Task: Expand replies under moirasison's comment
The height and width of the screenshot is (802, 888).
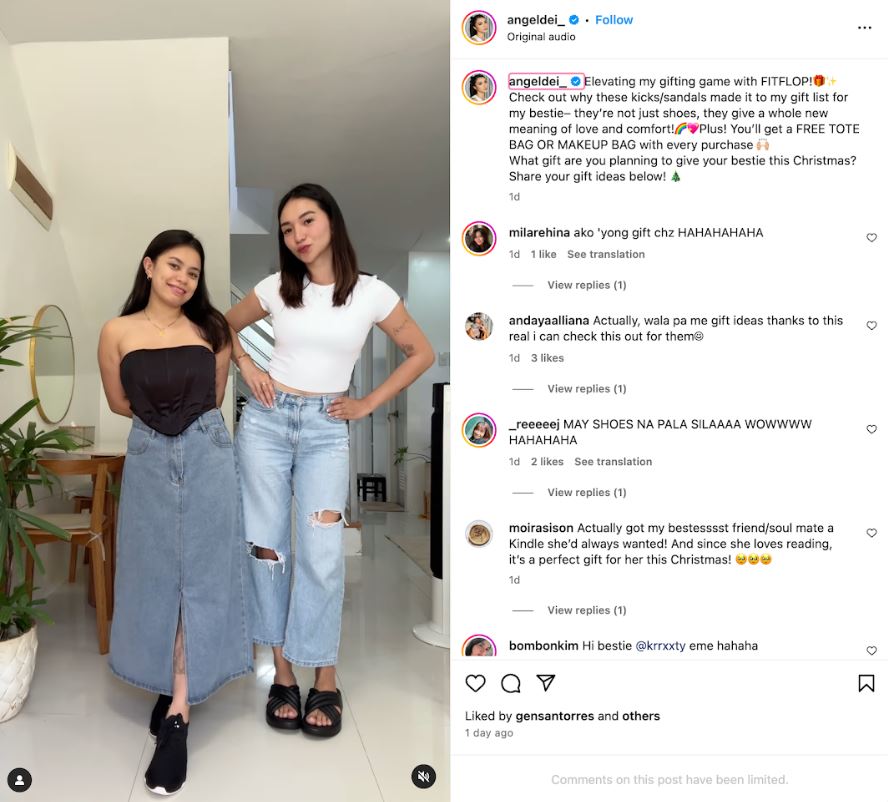Action: [587, 610]
